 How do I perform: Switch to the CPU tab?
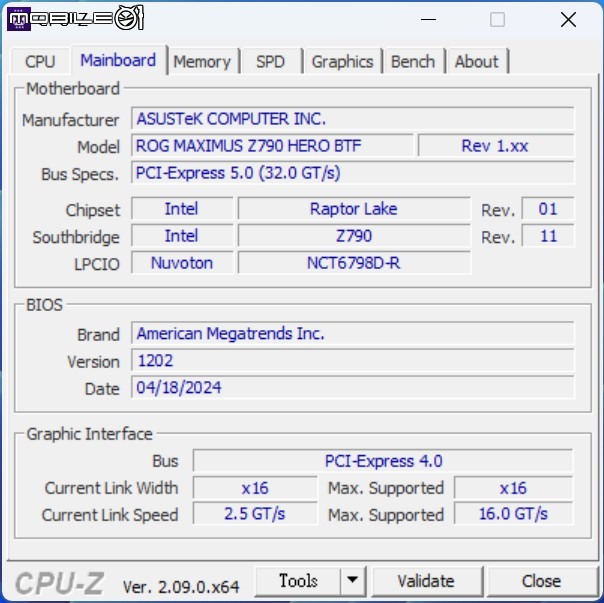[40, 61]
